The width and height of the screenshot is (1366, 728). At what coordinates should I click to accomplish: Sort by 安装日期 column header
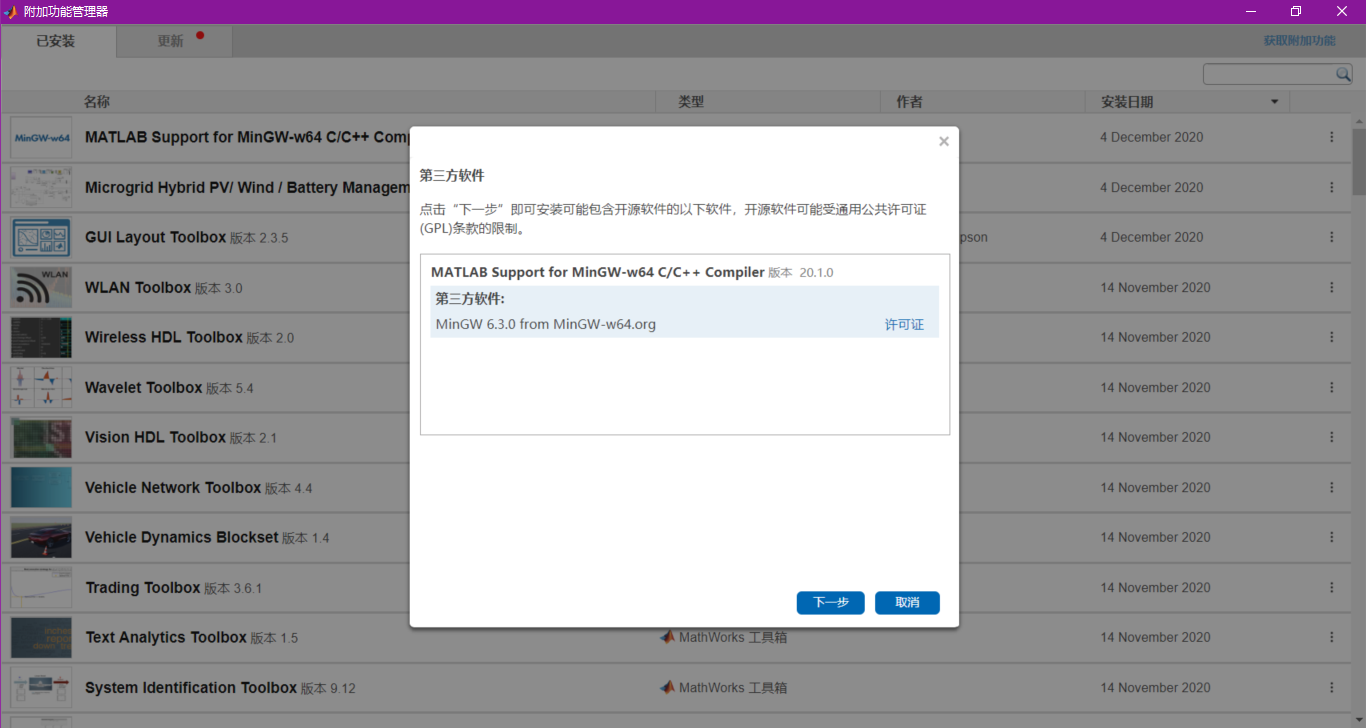pos(1127,102)
